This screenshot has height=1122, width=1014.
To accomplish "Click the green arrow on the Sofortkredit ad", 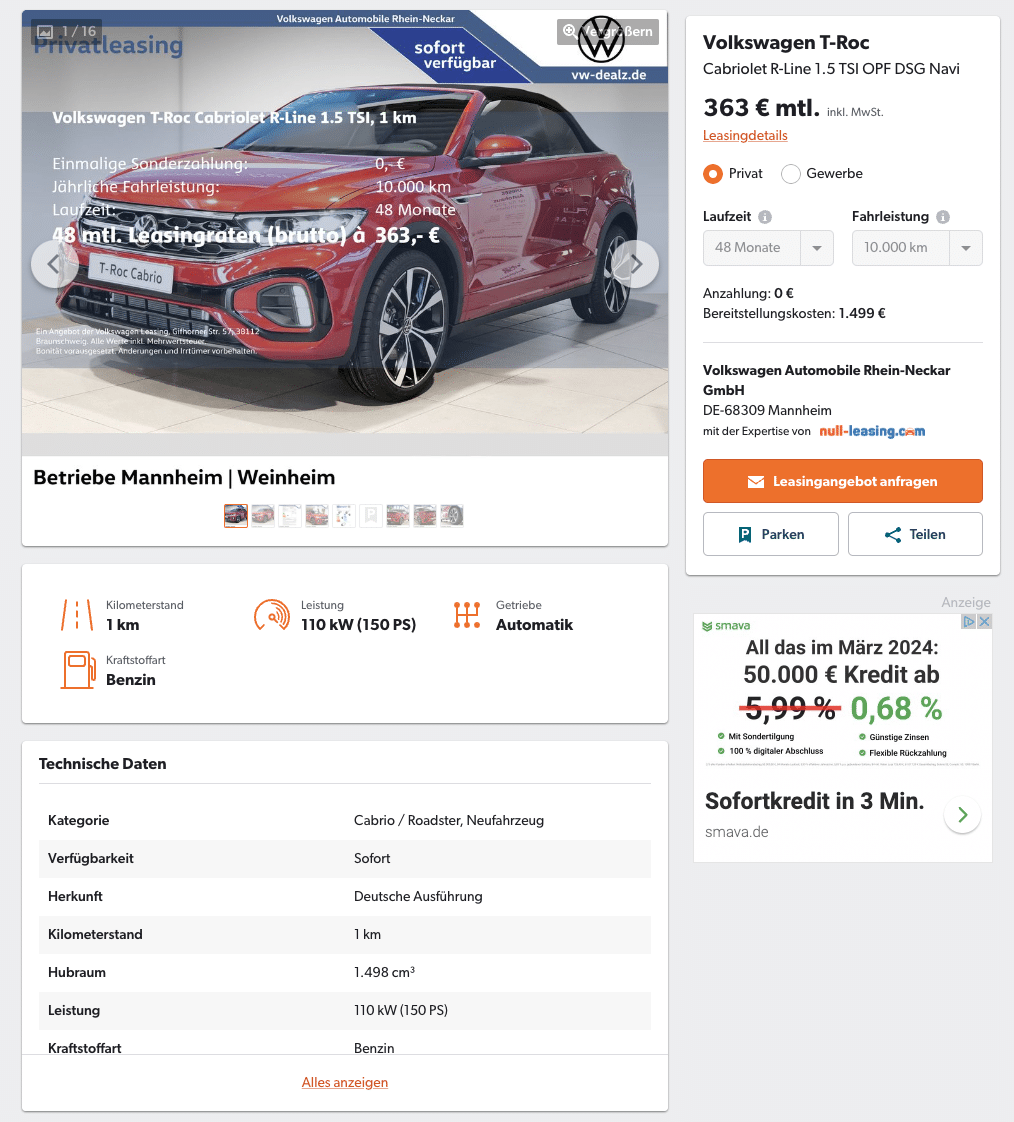I will coord(962,814).
